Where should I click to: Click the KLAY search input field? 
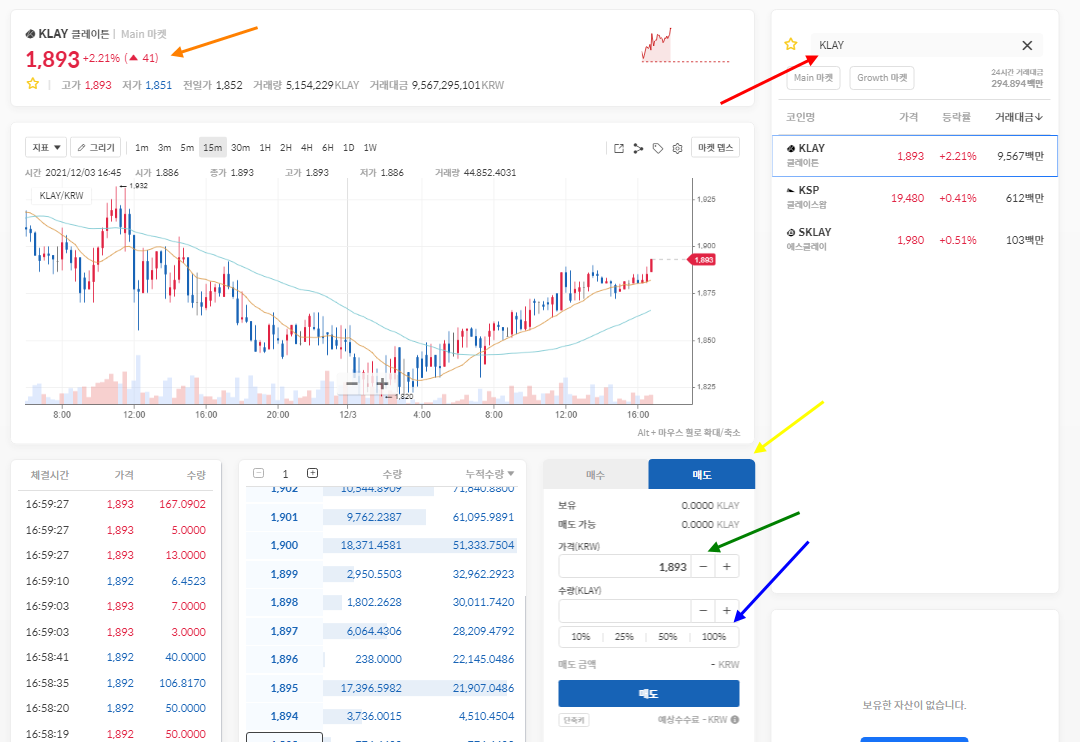click(x=914, y=45)
